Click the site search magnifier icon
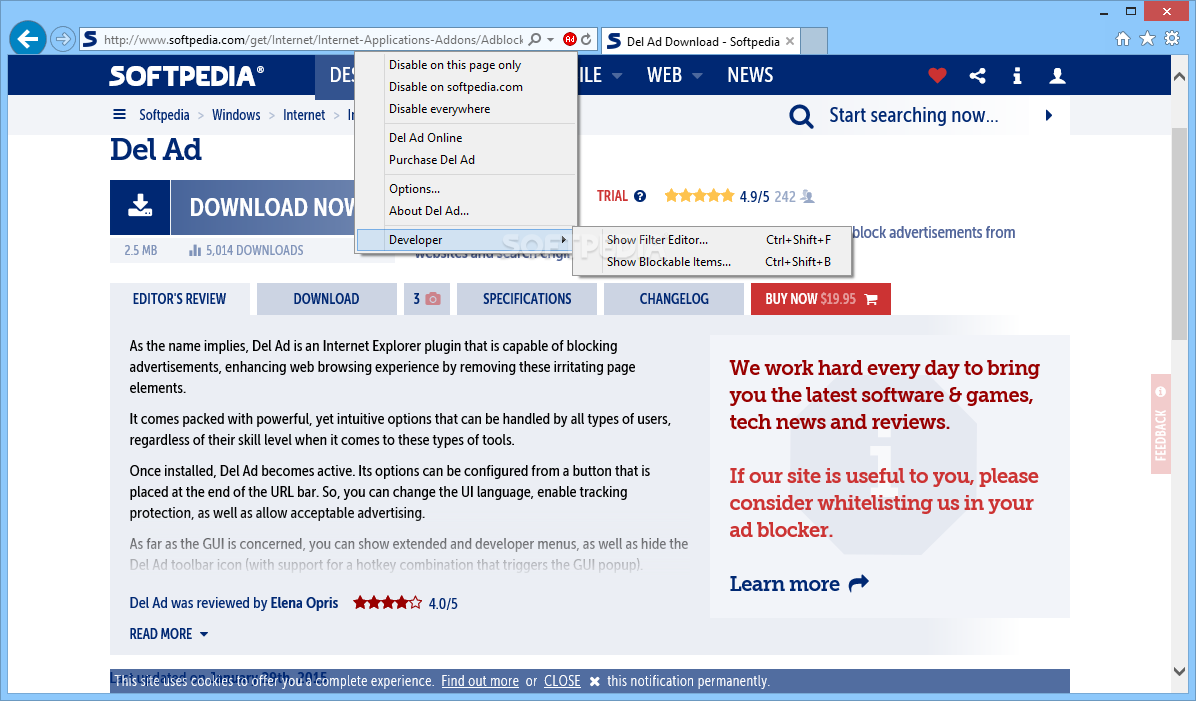Image resolution: width=1196 pixels, height=701 pixels. [x=801, y=116]
